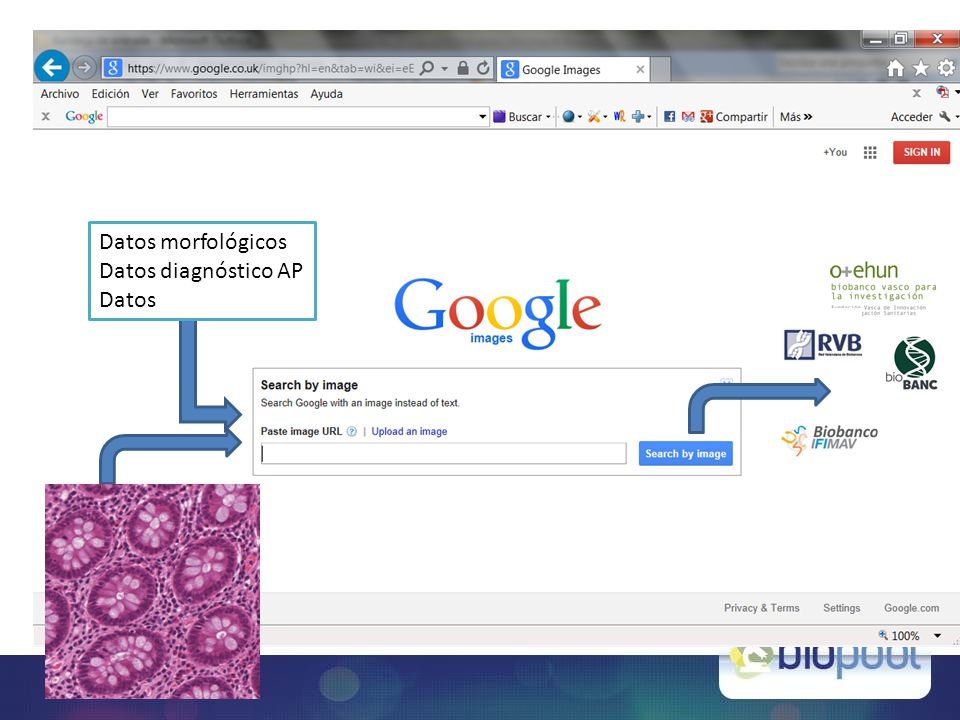This screenshot has width=960, height=720.
Task: Go back using the blue back arrow
Action: [x=51, y=67]
